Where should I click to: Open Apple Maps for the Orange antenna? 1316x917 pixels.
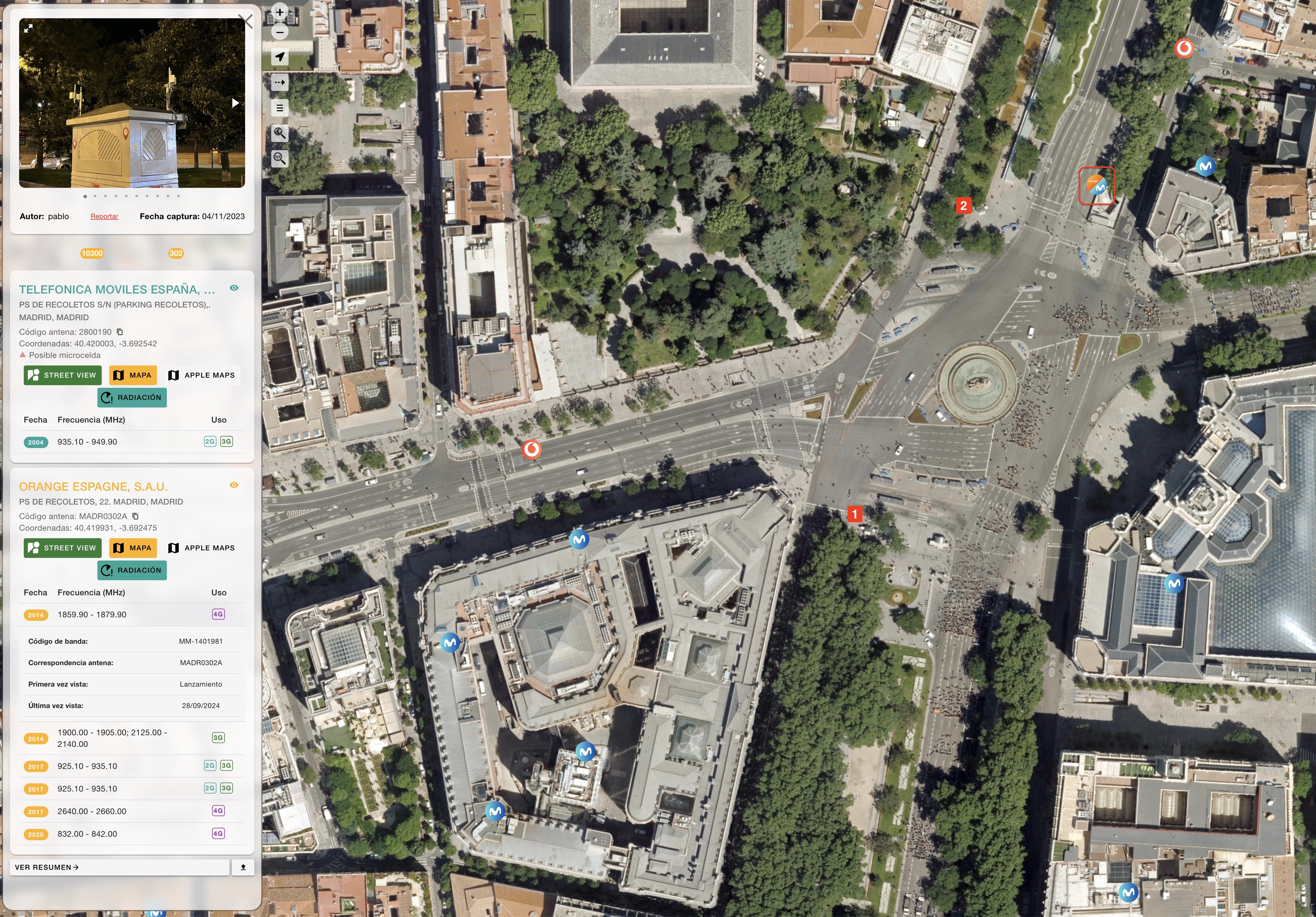202,548
